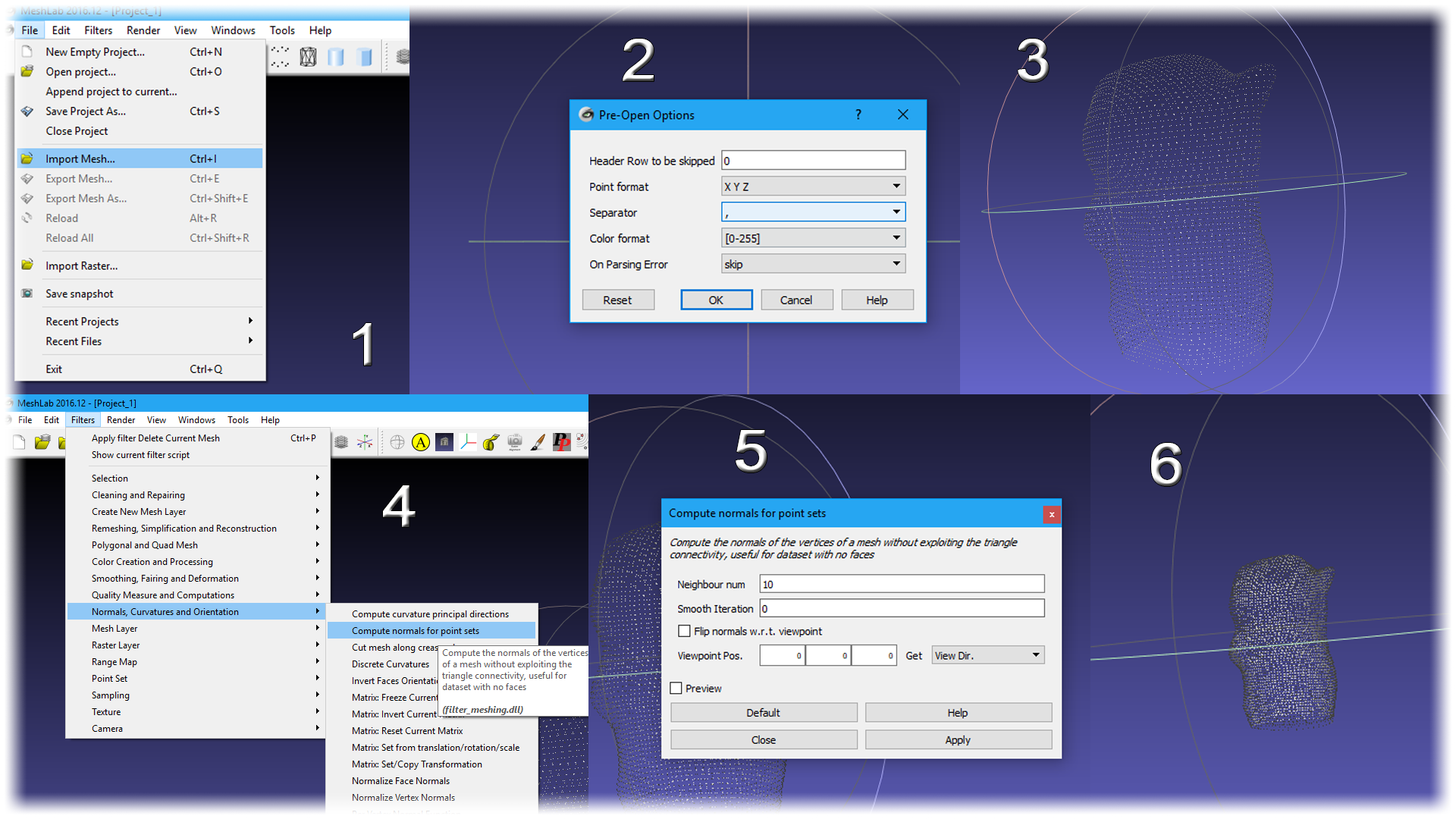Expand the On Parsing Error dropdown
Image resolution: width=1456 pixels, height=819 pixels.
coord(813,264)
